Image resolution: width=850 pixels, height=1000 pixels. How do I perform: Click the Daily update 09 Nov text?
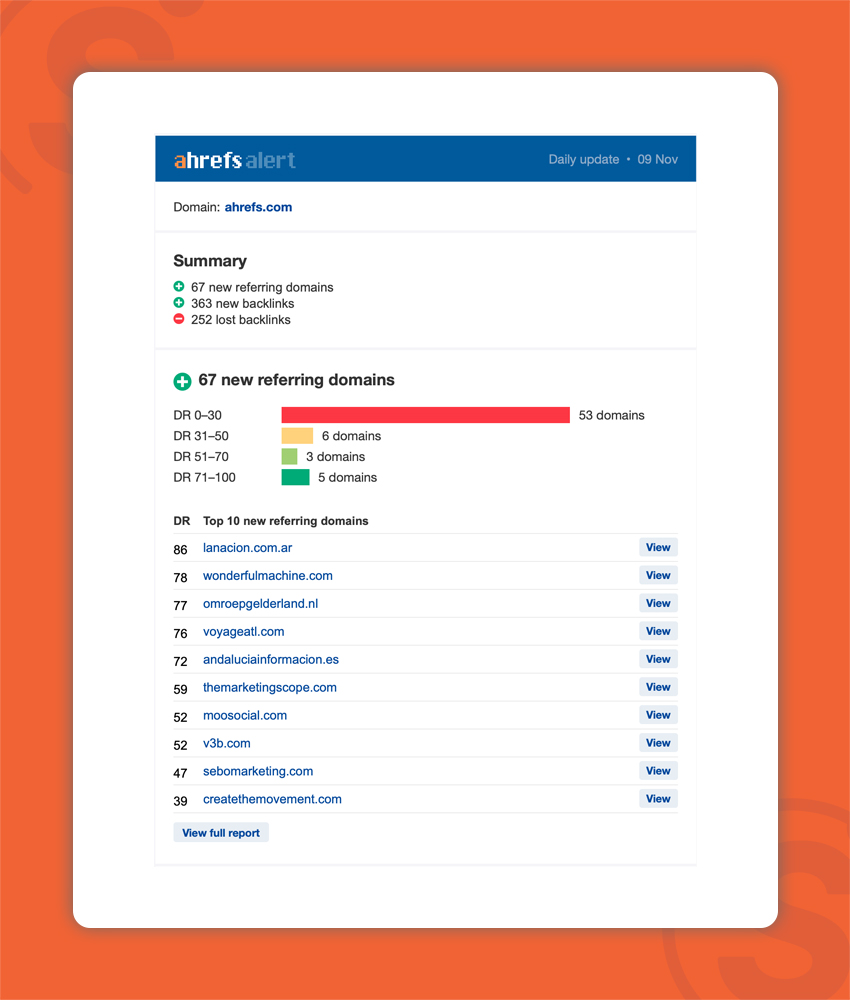[x=613, y=159]
